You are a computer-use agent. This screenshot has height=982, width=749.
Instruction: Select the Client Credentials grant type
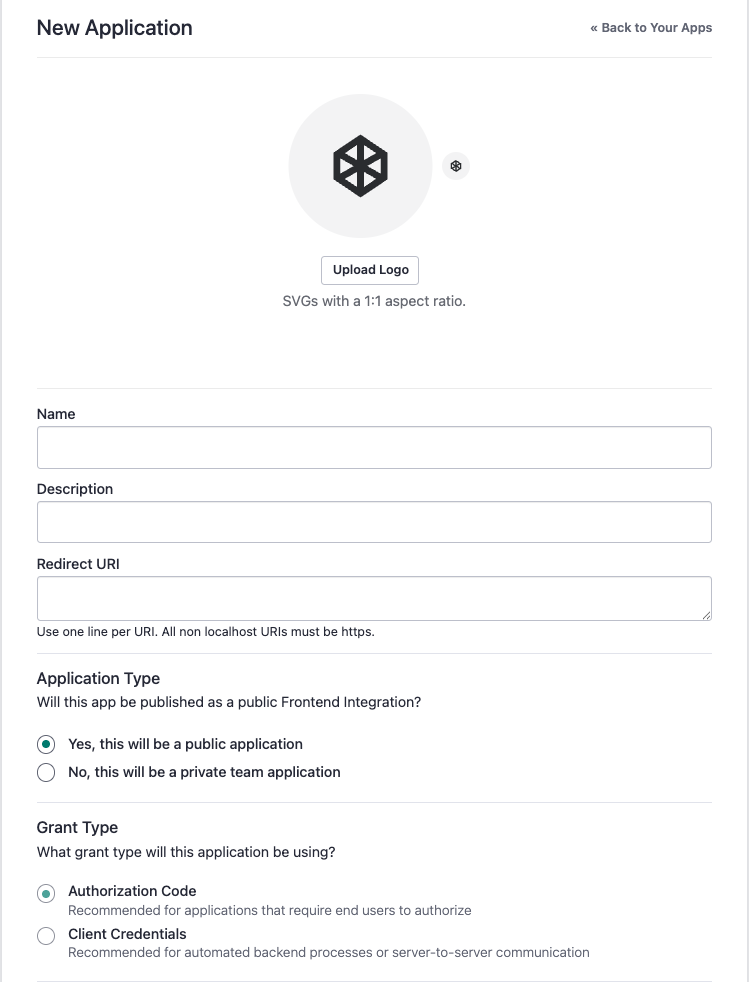click(46, 935)
